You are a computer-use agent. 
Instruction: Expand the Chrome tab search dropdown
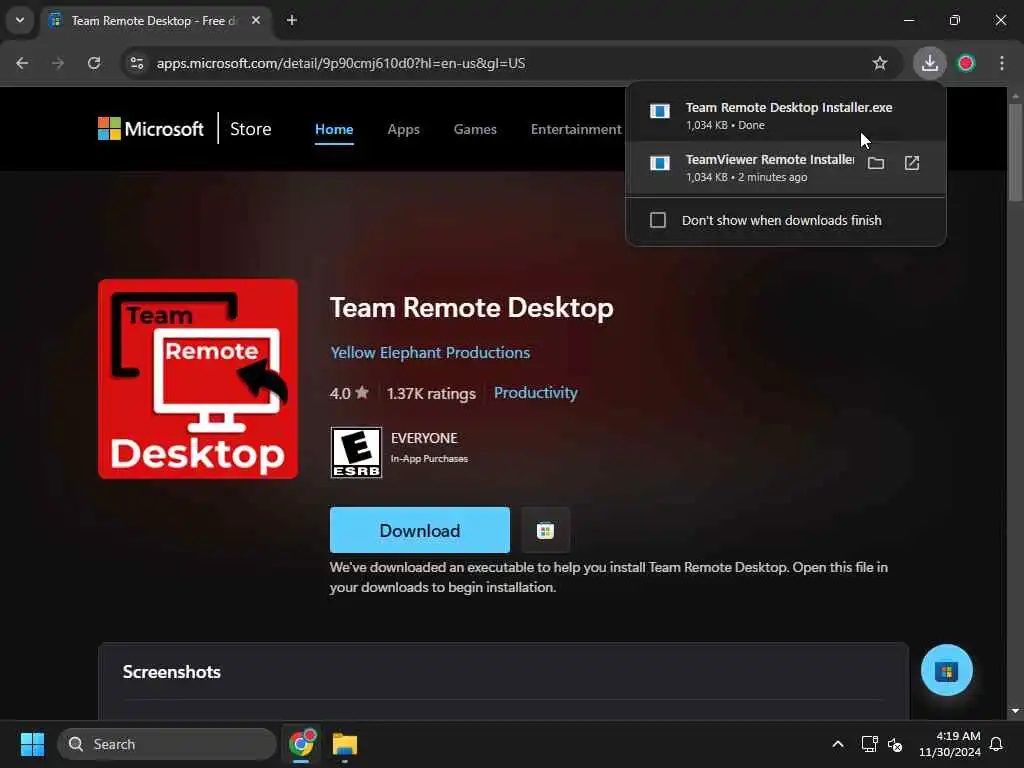[20, 20]
